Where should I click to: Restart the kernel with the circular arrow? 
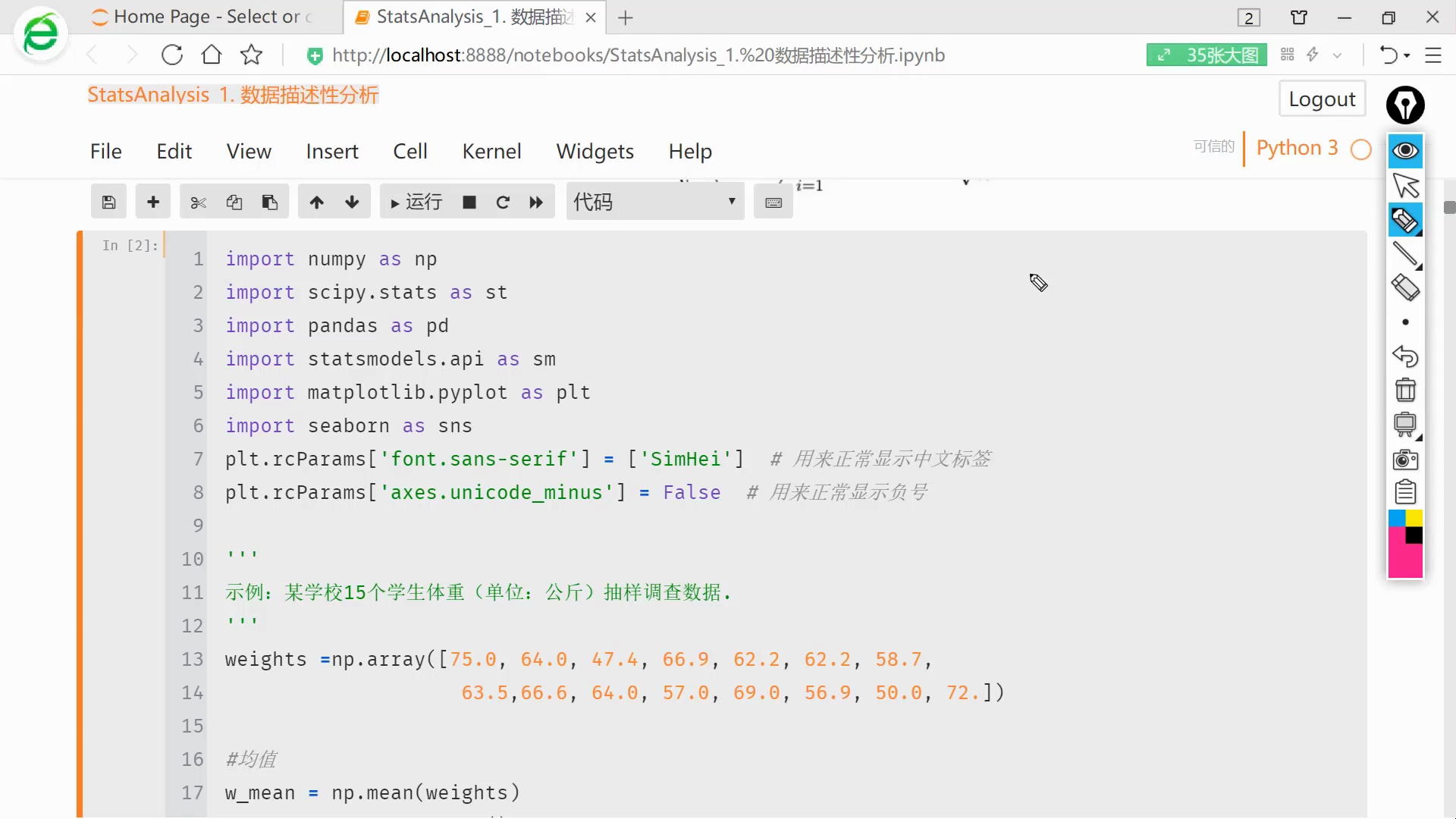pos(503,202)
